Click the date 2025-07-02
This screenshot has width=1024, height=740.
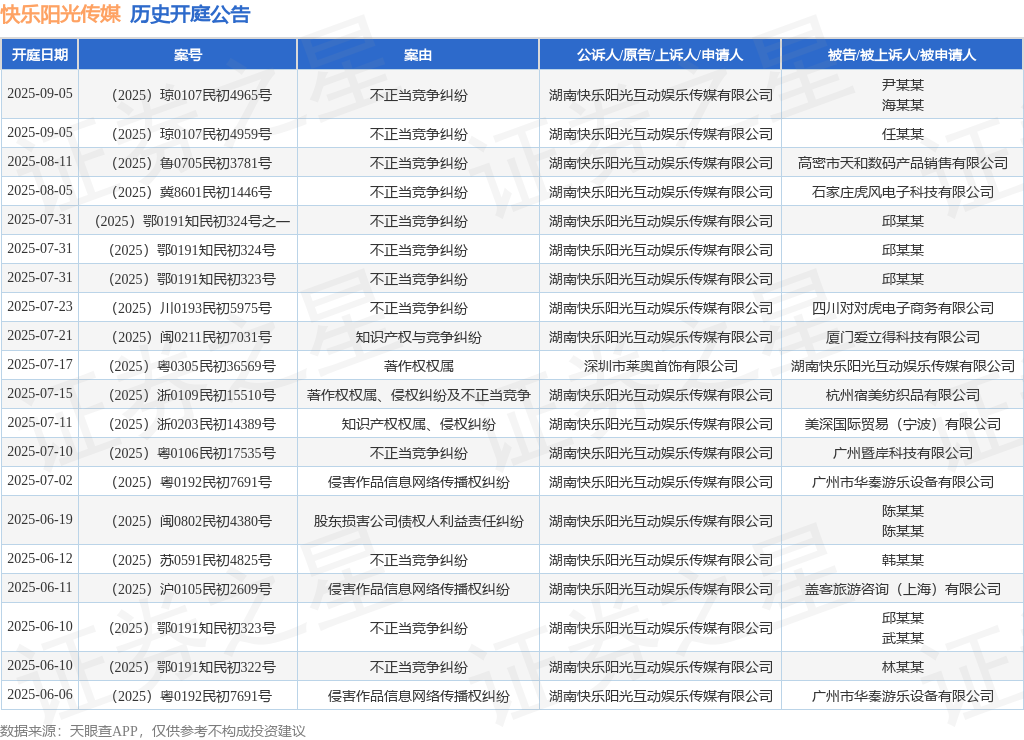point(40,481)
